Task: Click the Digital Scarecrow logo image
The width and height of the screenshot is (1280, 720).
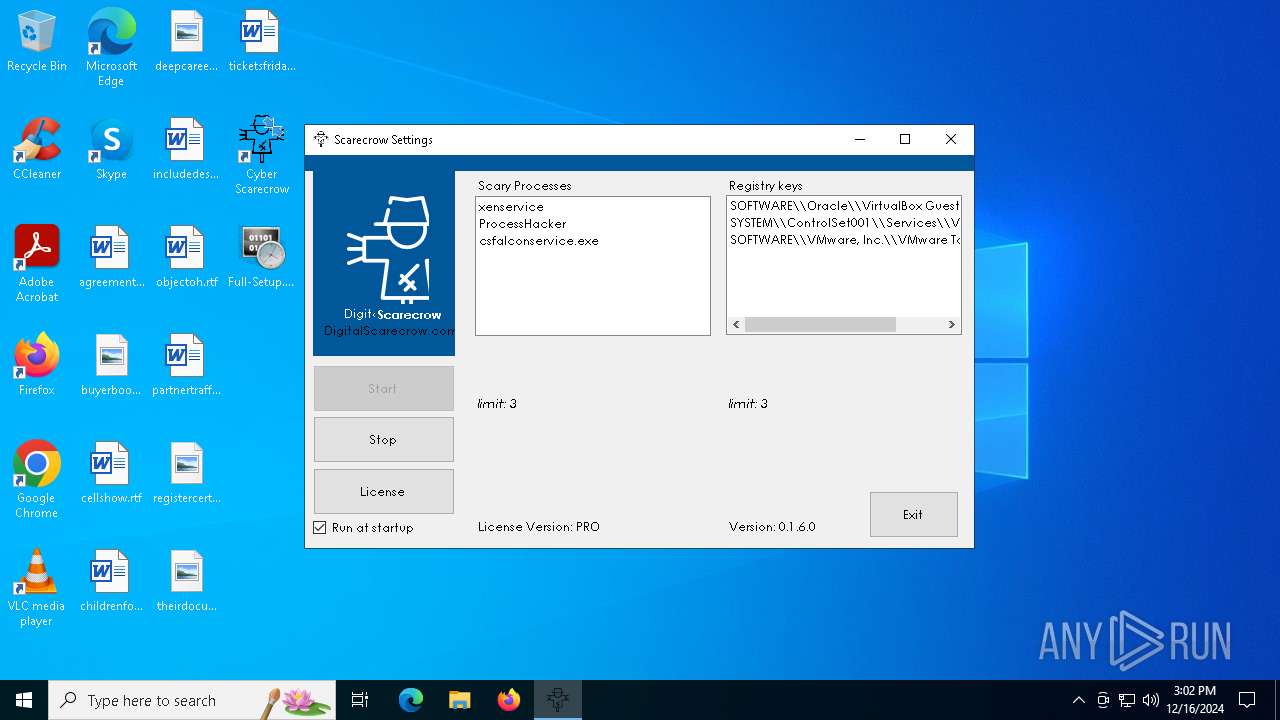Action: (384, 263)
